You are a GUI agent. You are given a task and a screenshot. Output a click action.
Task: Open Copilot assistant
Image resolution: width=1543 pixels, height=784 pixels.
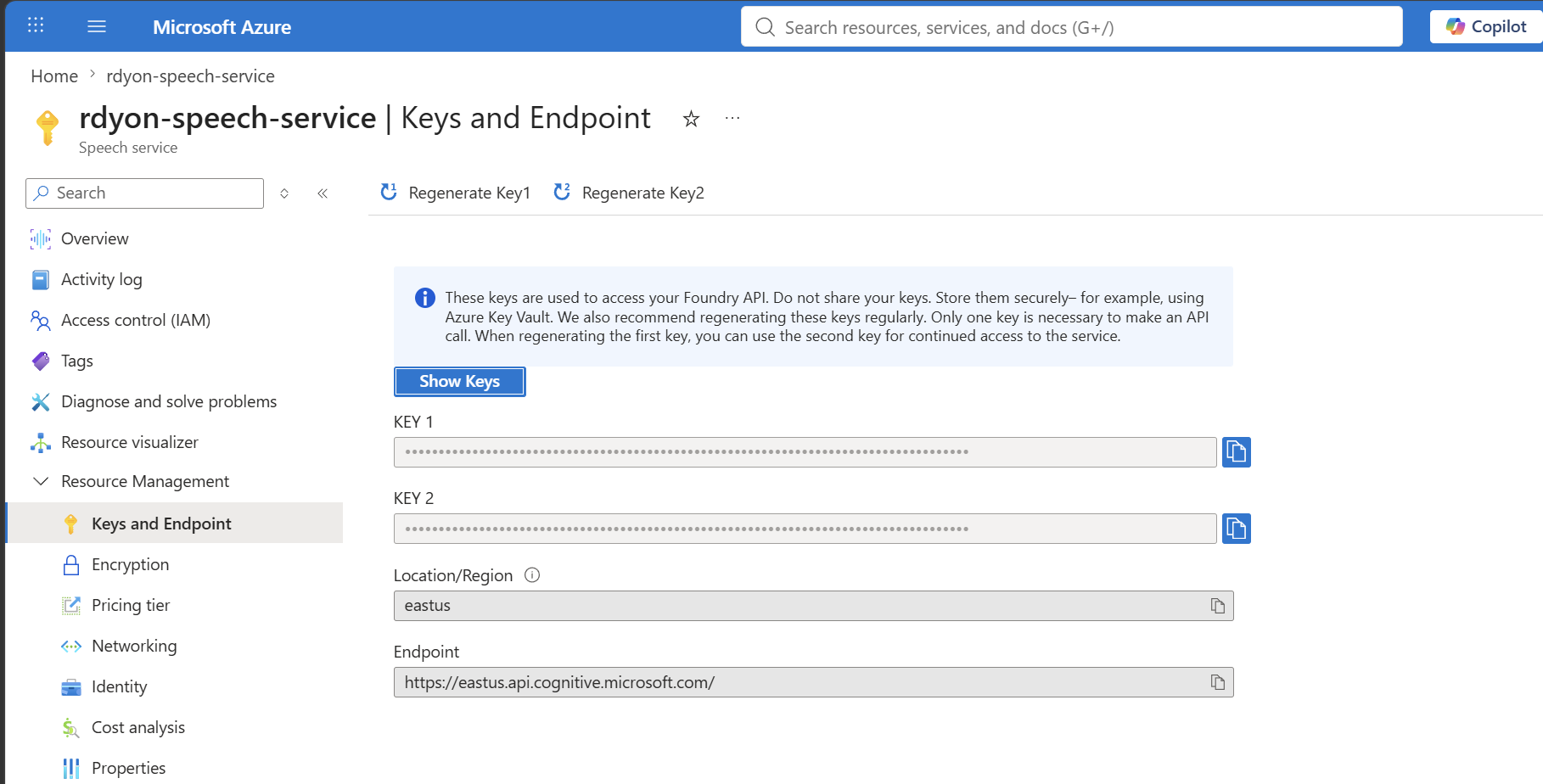point(1486,26)
